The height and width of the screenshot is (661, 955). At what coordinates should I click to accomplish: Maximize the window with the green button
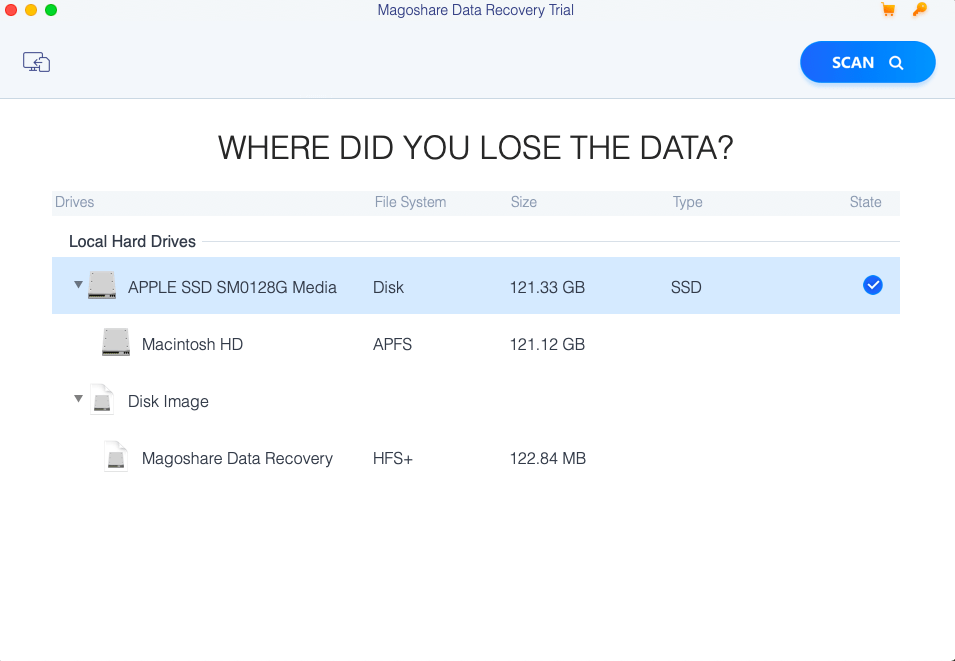51,10
